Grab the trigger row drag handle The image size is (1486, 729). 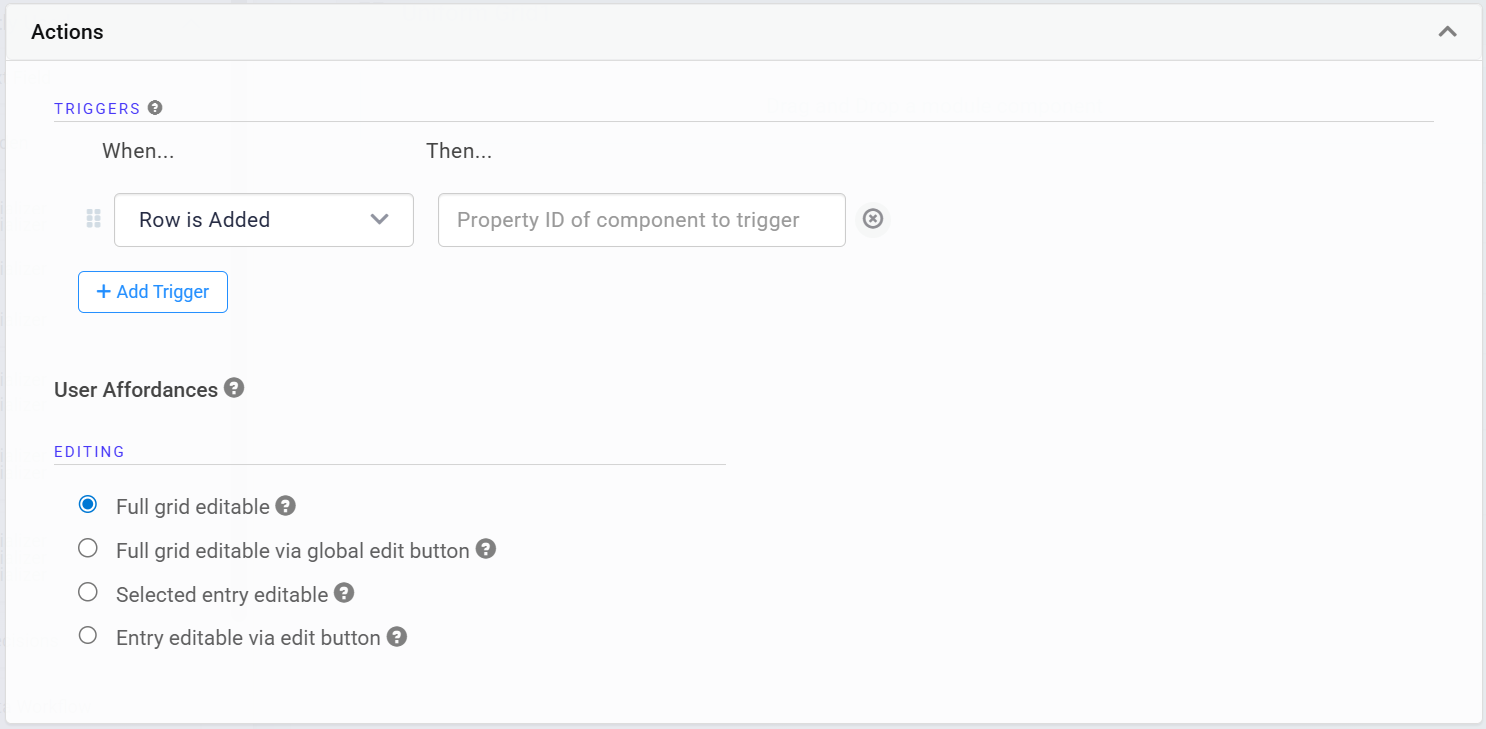click(93, 219)
